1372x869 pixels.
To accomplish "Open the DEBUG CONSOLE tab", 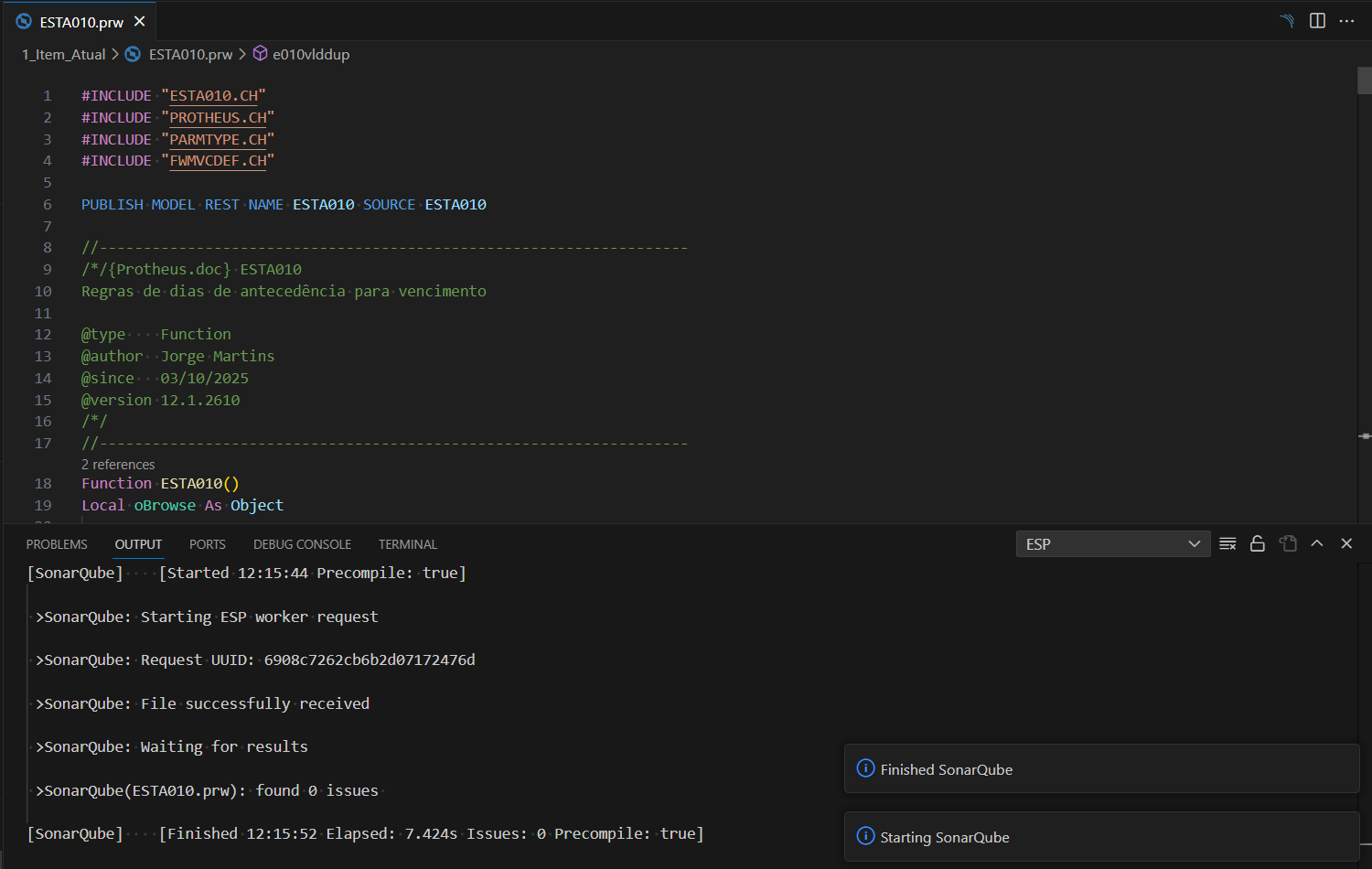I will 302,544.
